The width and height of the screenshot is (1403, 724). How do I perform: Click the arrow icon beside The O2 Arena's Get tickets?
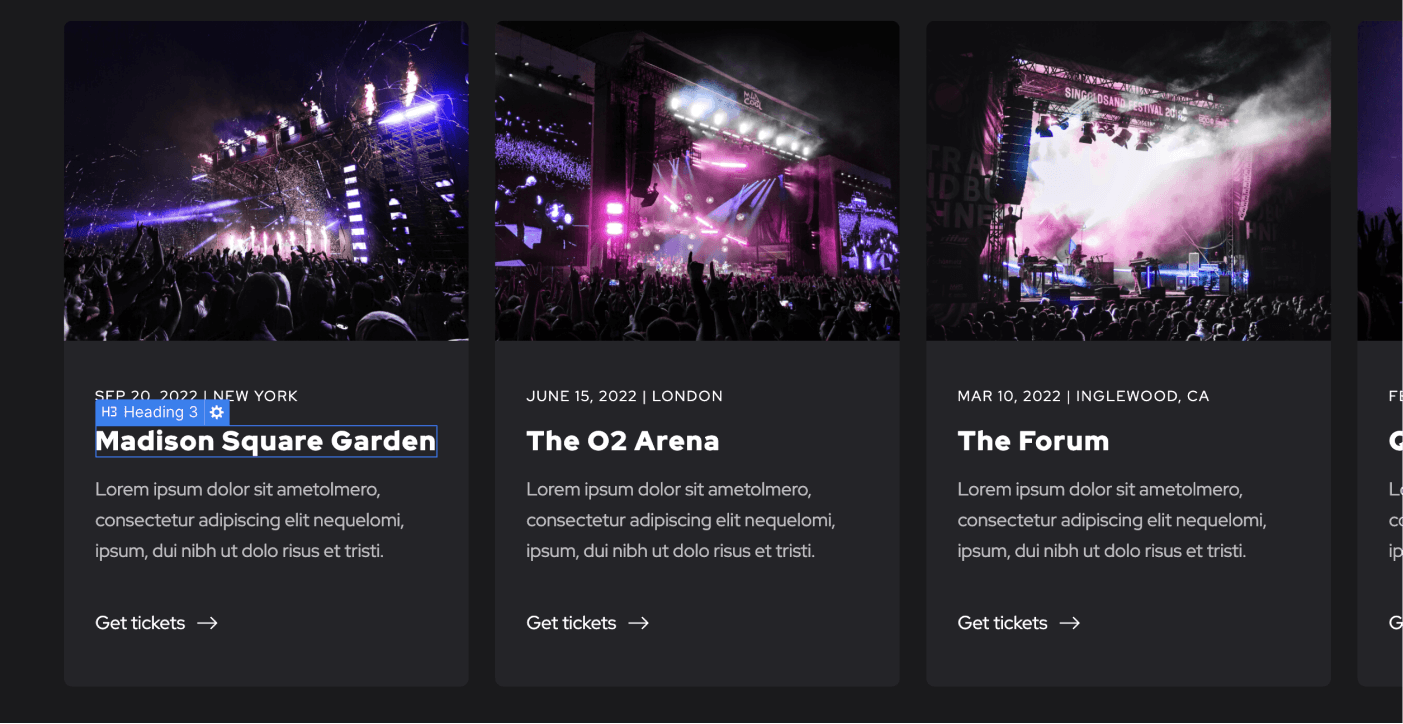click(x=638, y=622)
